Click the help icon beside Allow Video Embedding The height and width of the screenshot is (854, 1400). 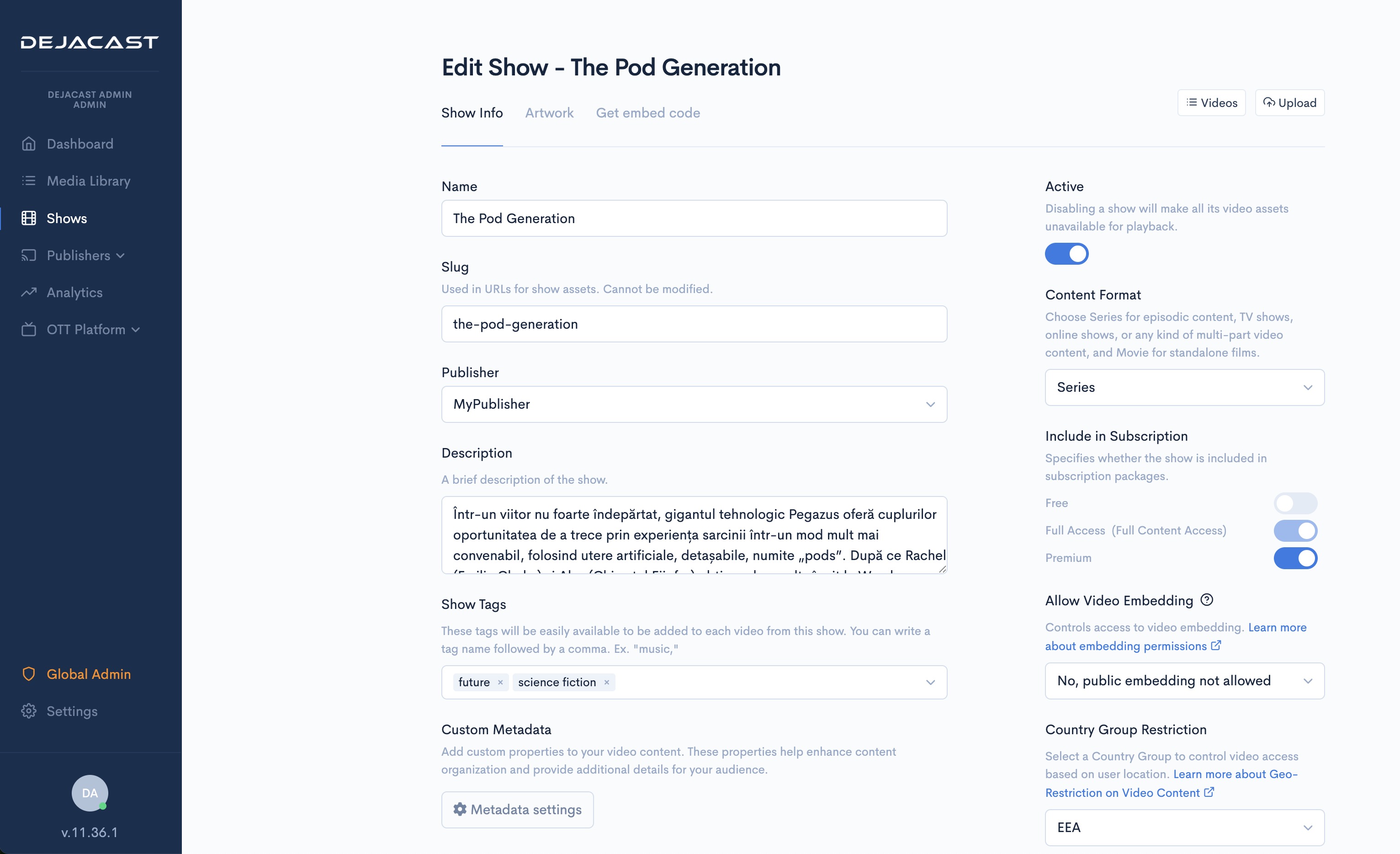point(1207,600)
